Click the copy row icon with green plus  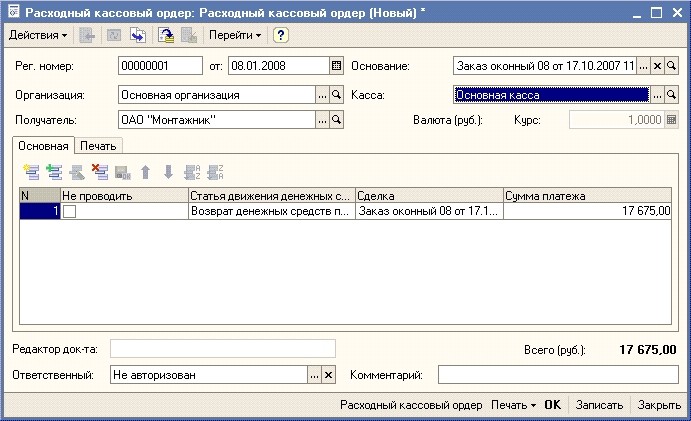pyautogui.click(x=54, y=171)
